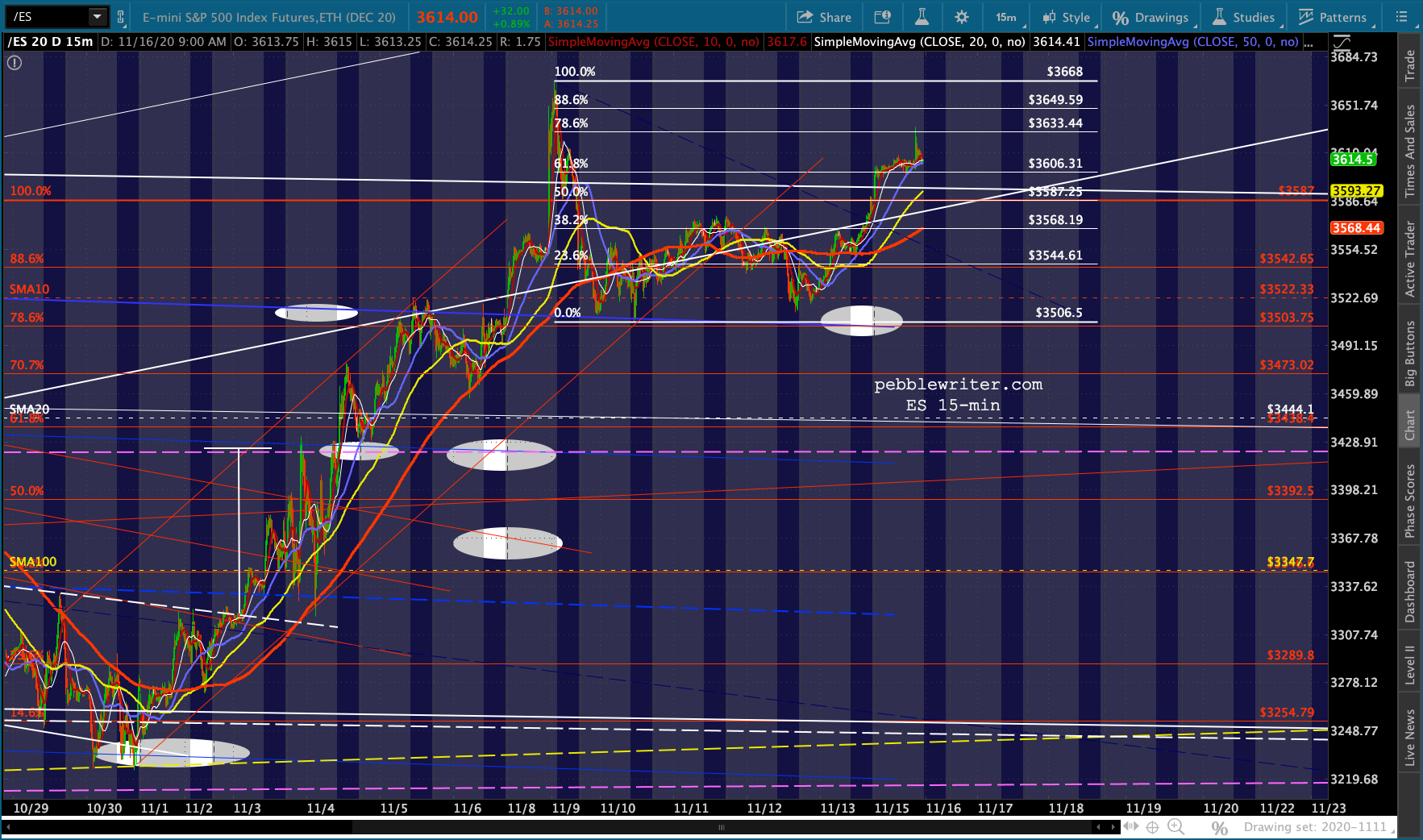Click the horizontal time scrollbar thumb

722,827
